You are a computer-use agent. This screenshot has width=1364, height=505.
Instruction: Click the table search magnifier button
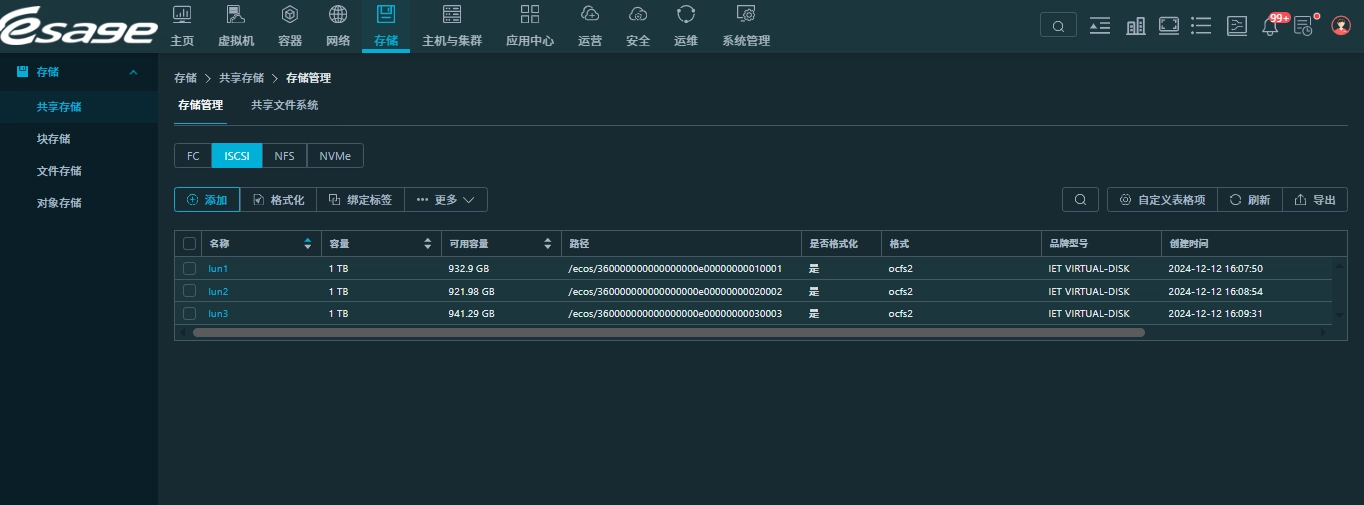point(1080,200)
